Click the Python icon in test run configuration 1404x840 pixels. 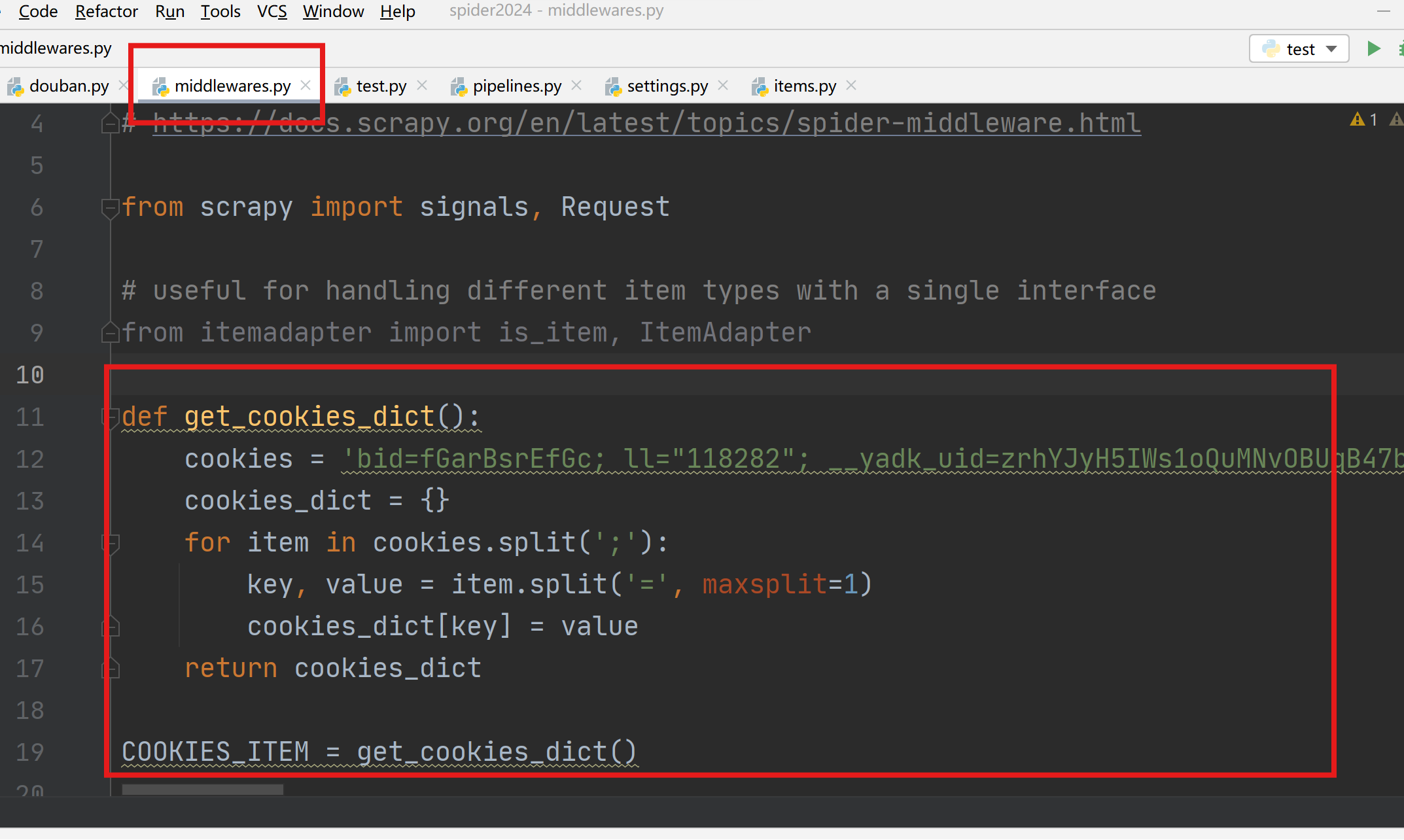pos(1271,49)
